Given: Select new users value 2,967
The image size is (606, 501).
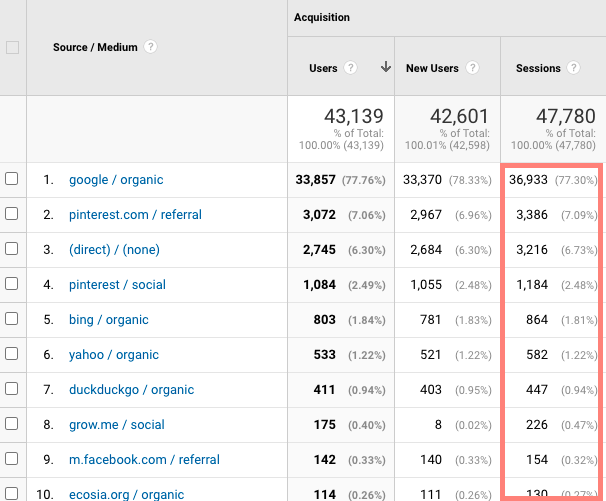Looking at the screenshot, I should (x=426, y=215).
